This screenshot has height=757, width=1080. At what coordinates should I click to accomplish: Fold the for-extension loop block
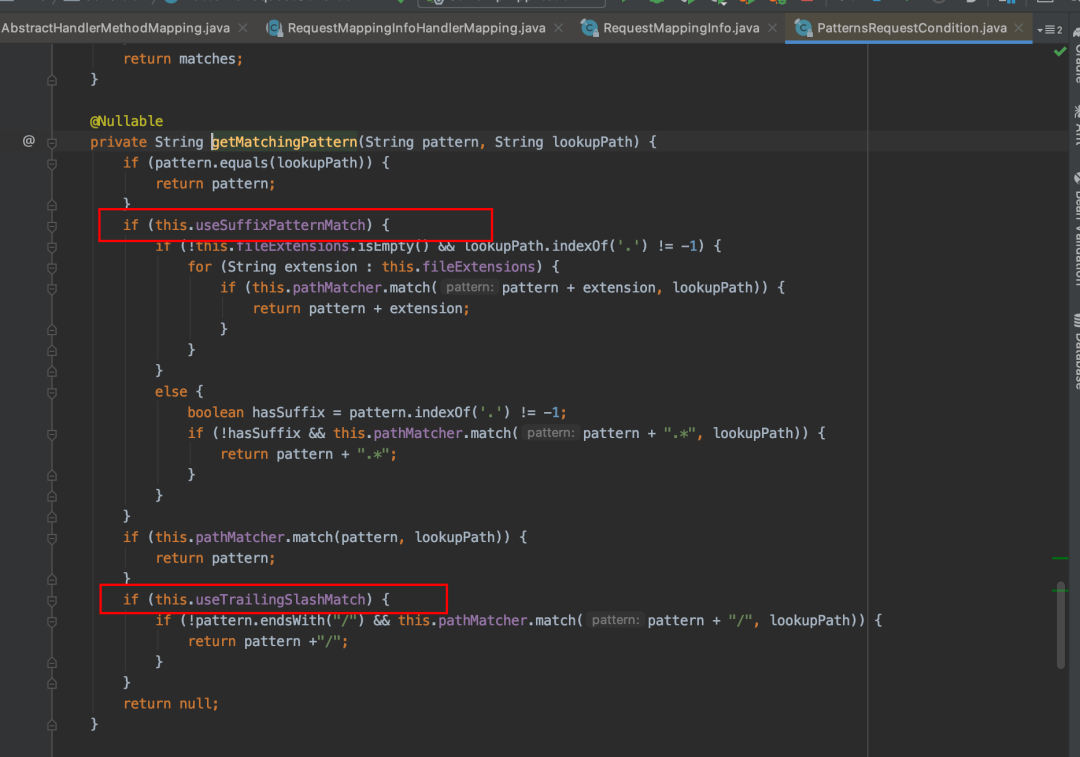click(52, 267)
